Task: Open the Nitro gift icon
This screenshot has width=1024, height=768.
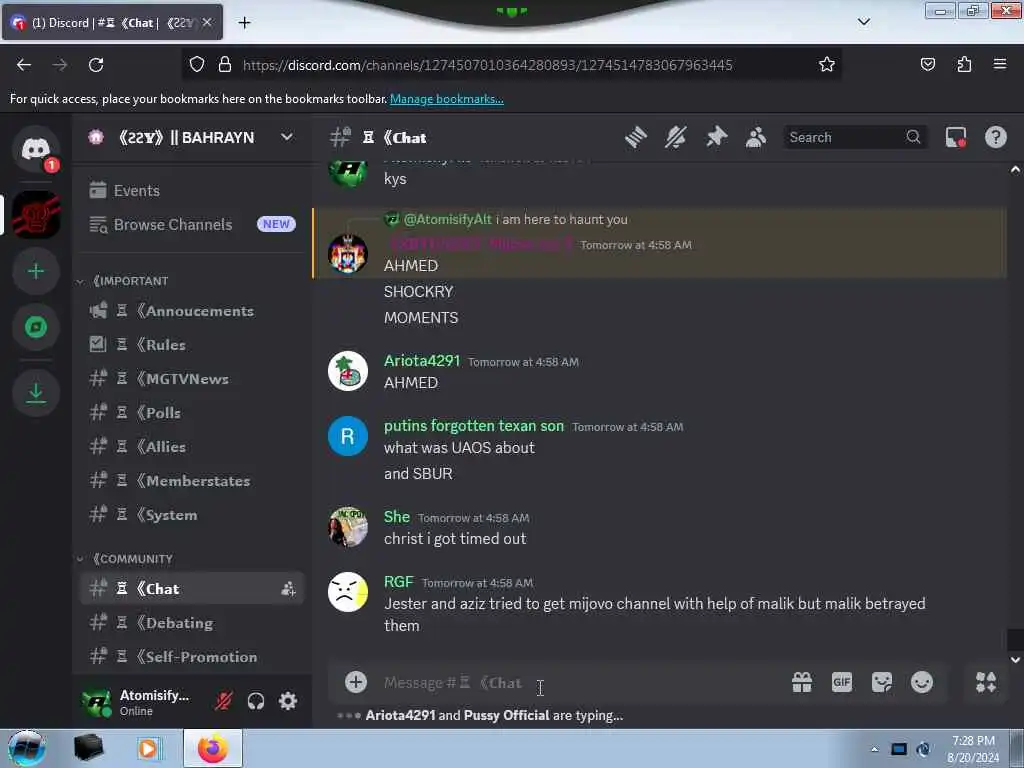Action: point(802,682)
